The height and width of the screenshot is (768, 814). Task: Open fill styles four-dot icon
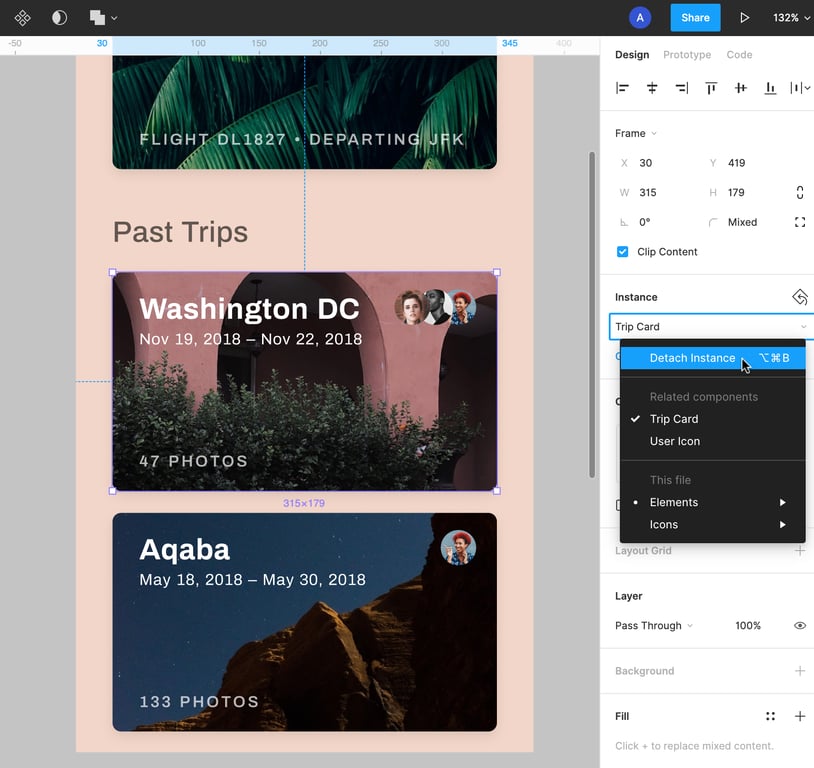pos(770,716)
